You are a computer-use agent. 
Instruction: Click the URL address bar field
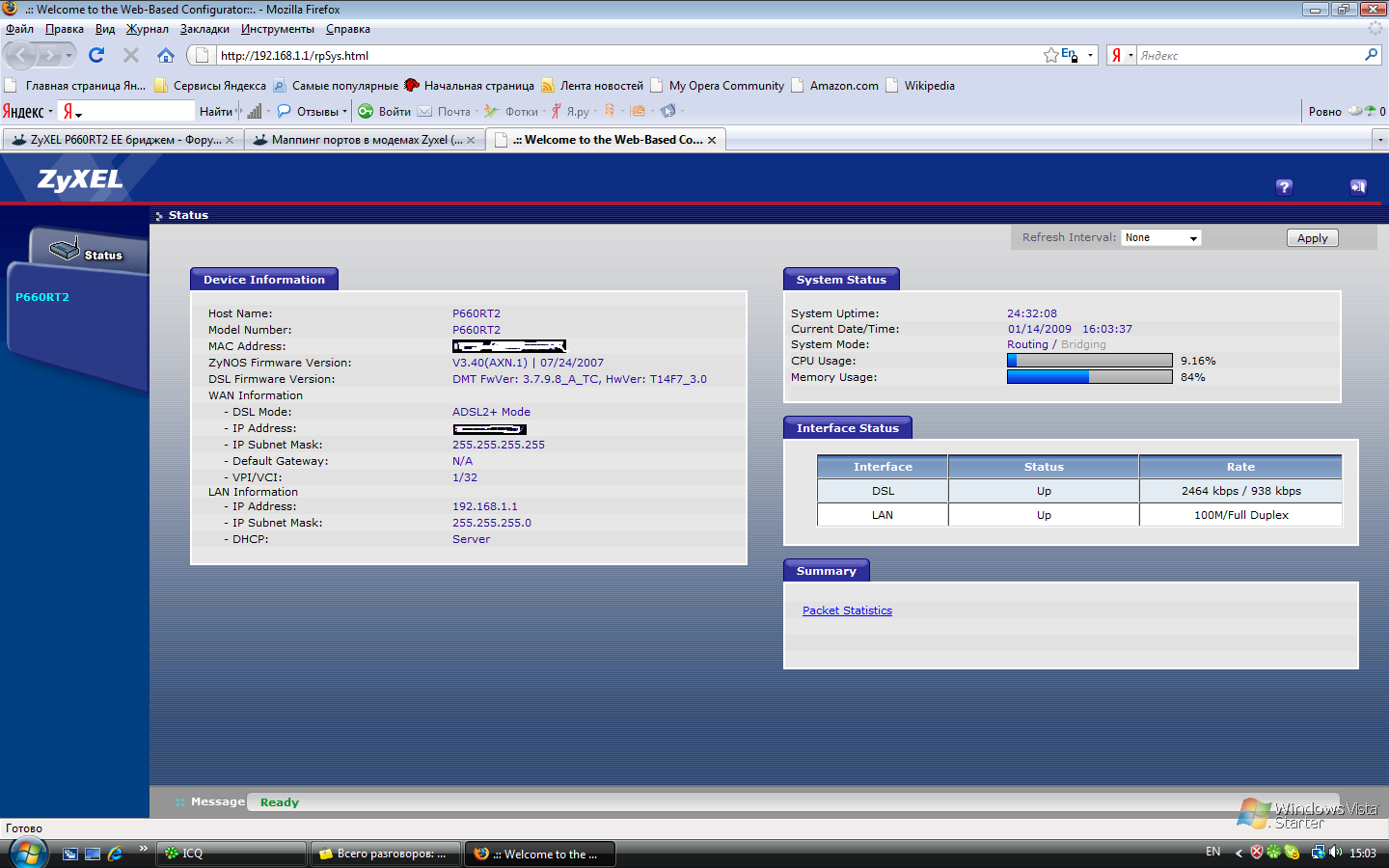629,55
